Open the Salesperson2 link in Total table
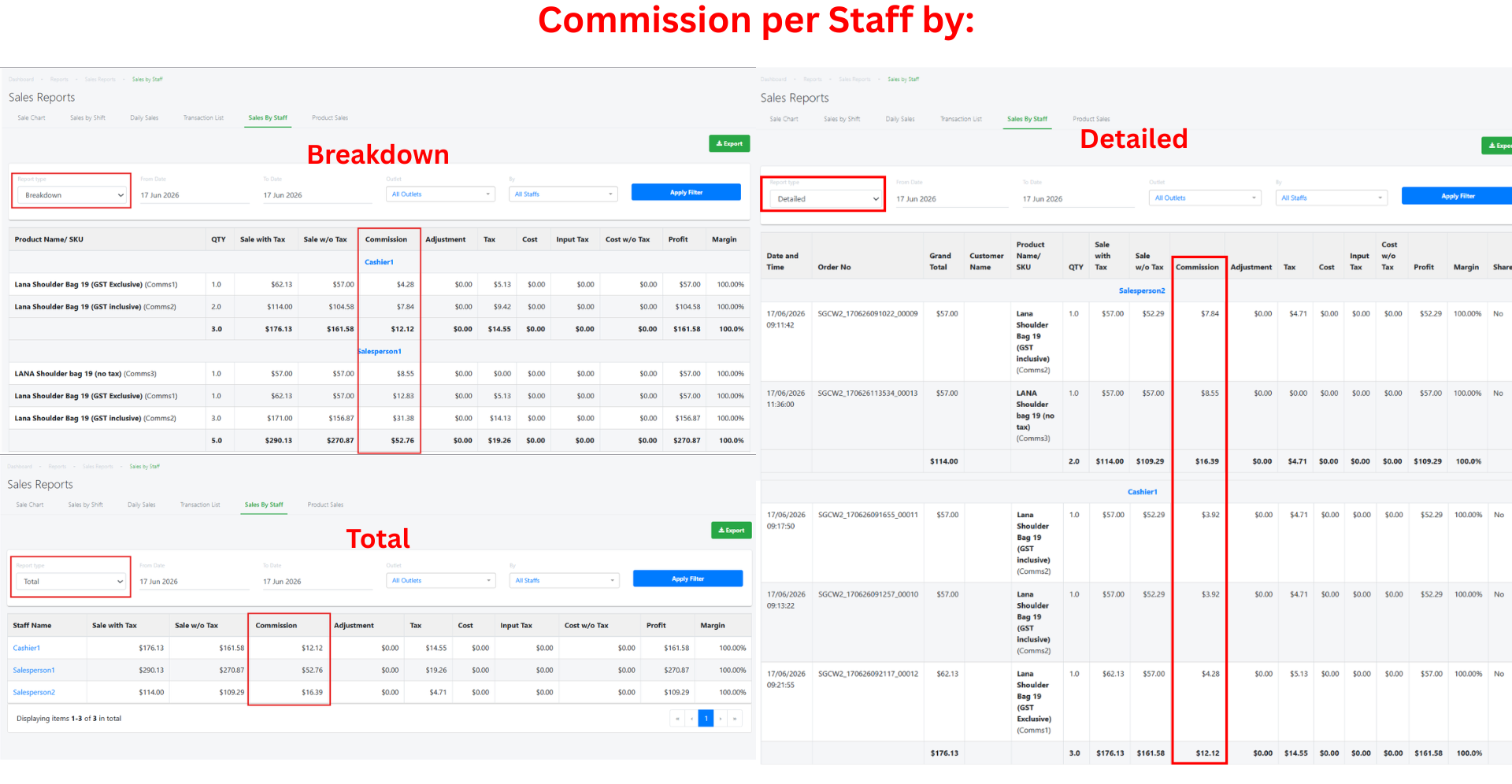1512x784 pixels. tap(34, 693)
